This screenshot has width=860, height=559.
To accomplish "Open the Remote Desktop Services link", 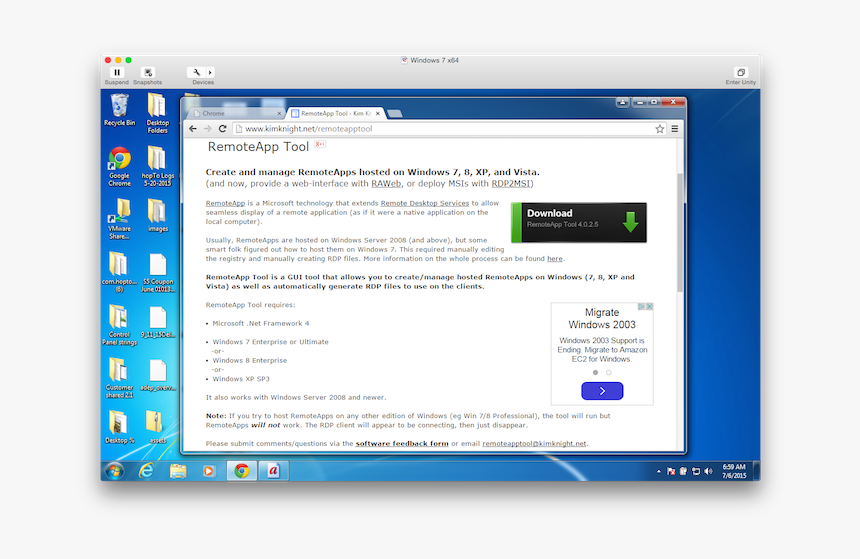I will [425, 203].
